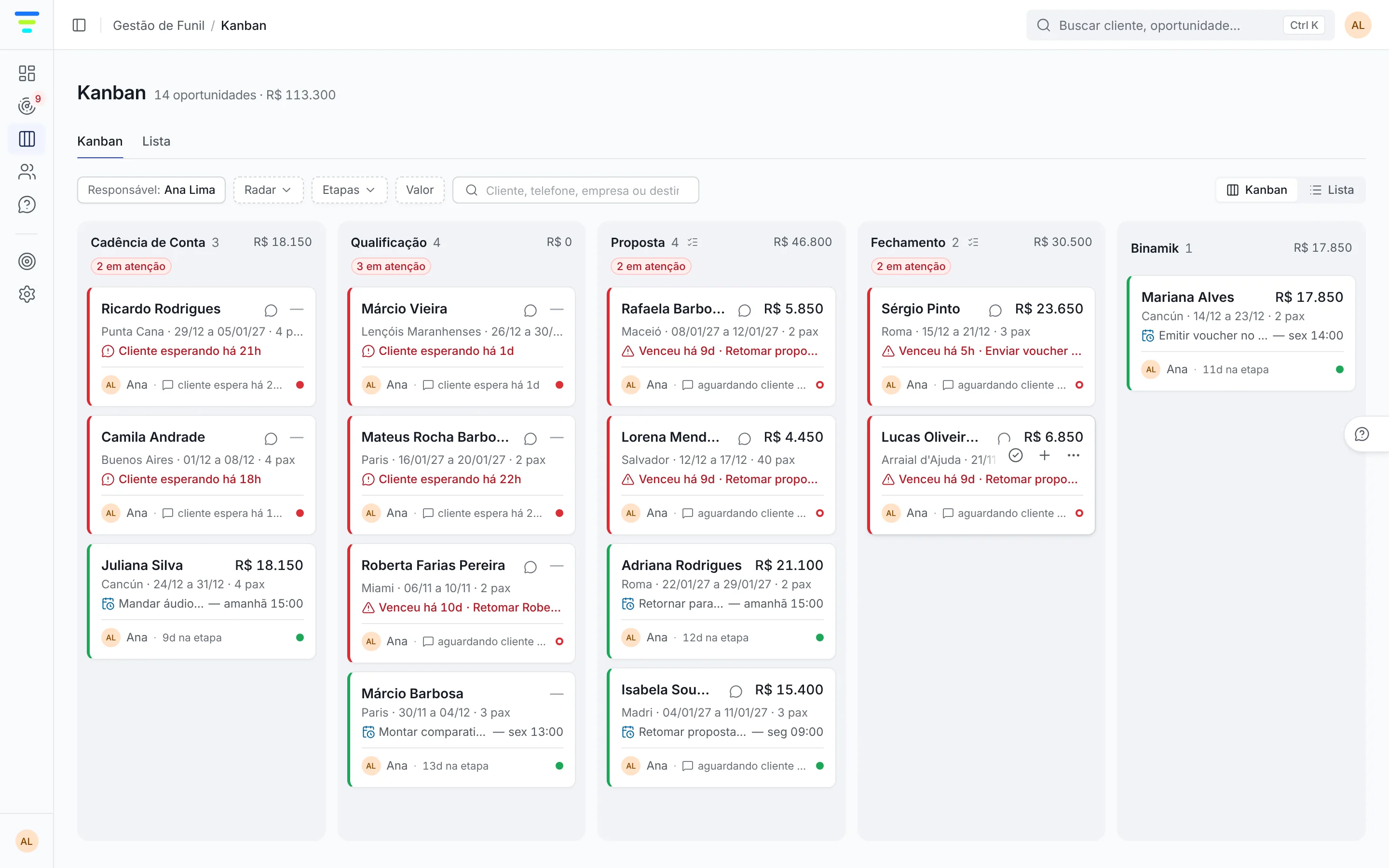
Task: Open the AL user avatar in top bar
Action: click(1358, 25)
